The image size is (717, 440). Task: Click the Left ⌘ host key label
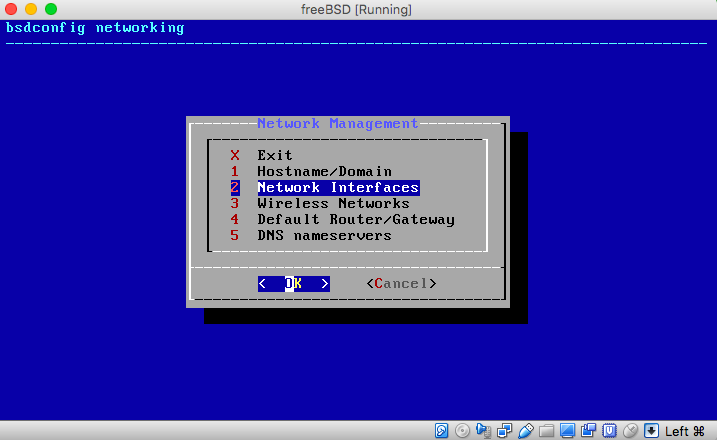pos(685,431)
